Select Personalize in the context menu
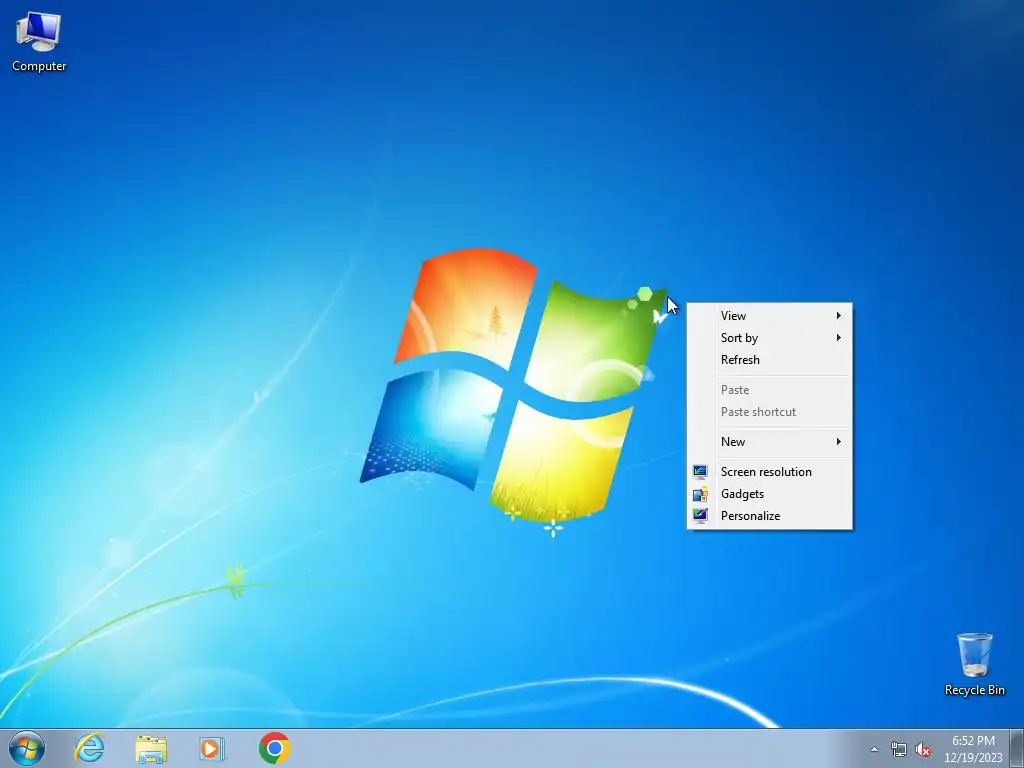 (x=769, y=516)
